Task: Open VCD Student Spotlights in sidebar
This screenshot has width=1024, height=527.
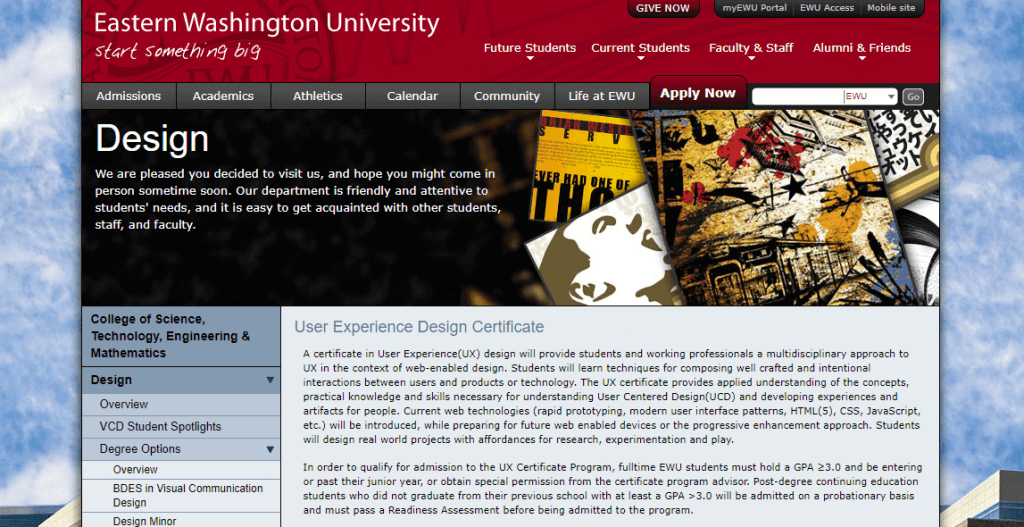Action: coord(161,426)
